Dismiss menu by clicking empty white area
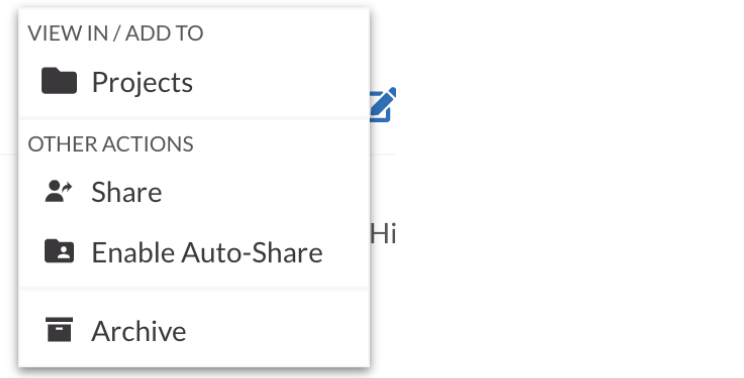Screen dimensions: 744x378 [569, 190]
